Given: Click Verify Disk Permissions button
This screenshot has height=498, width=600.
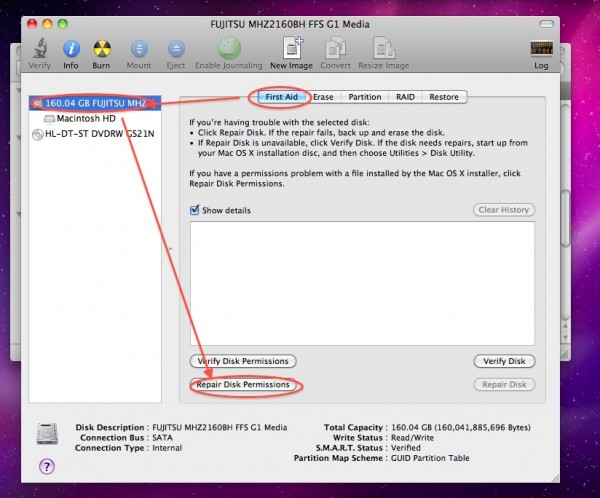Looking at the screenshot, I should 243,361.
